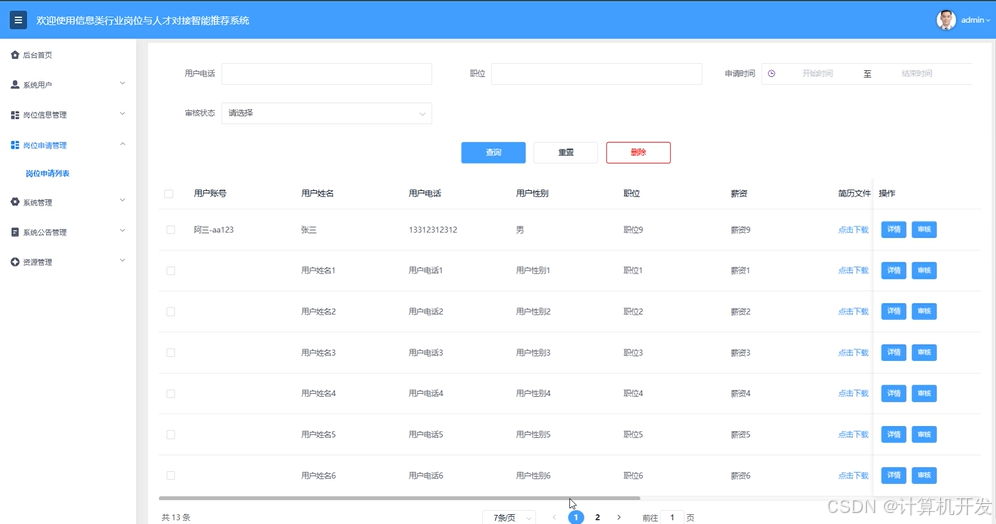Expand the 岗位信息管理 menu chevron
996x524 pixels.
tap(123, 114)
